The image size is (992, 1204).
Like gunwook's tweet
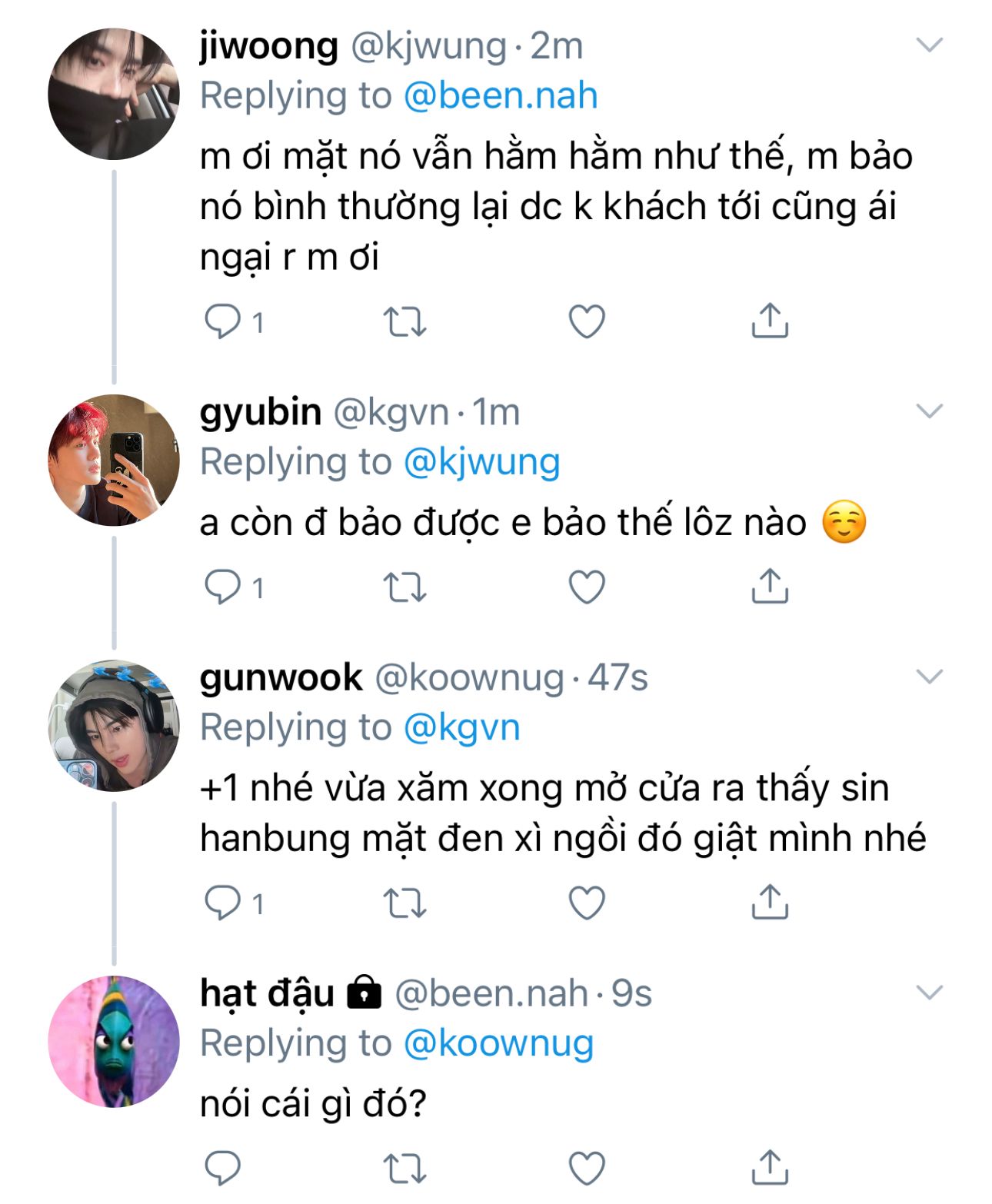coord(587,903)
